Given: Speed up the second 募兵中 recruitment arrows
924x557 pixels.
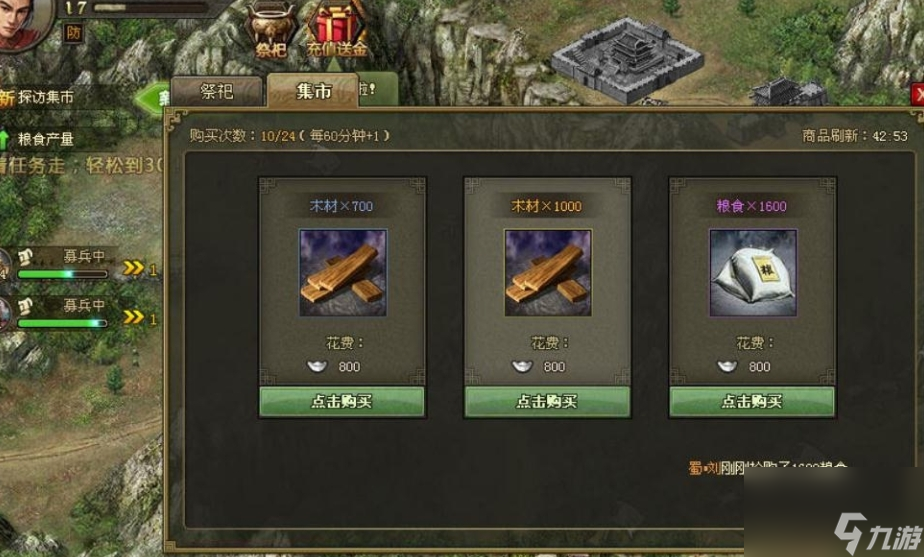Looking at the screenshot, I should tap(134, 317).
